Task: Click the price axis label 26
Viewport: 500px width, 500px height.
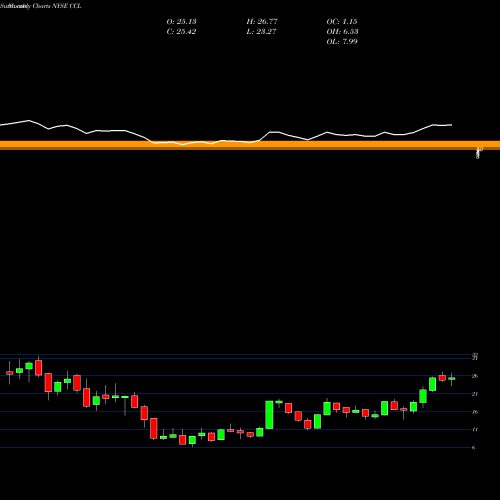Action: [475, 376]
